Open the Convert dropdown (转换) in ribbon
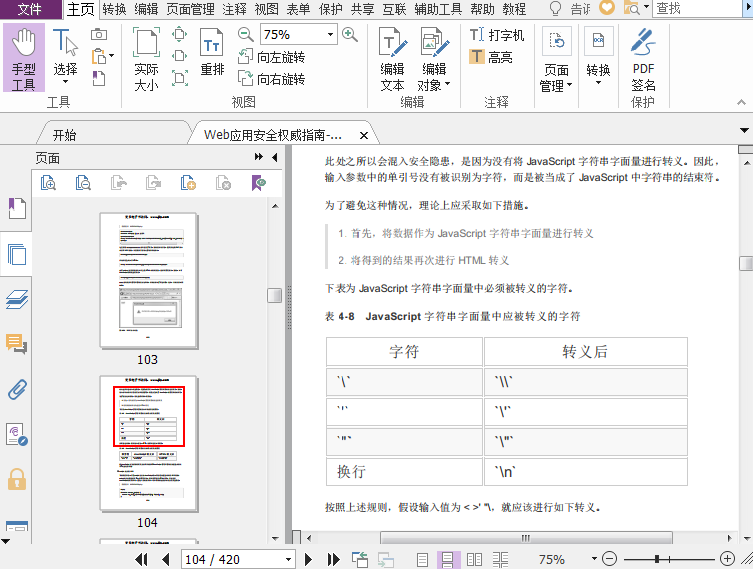 point(598,56)
